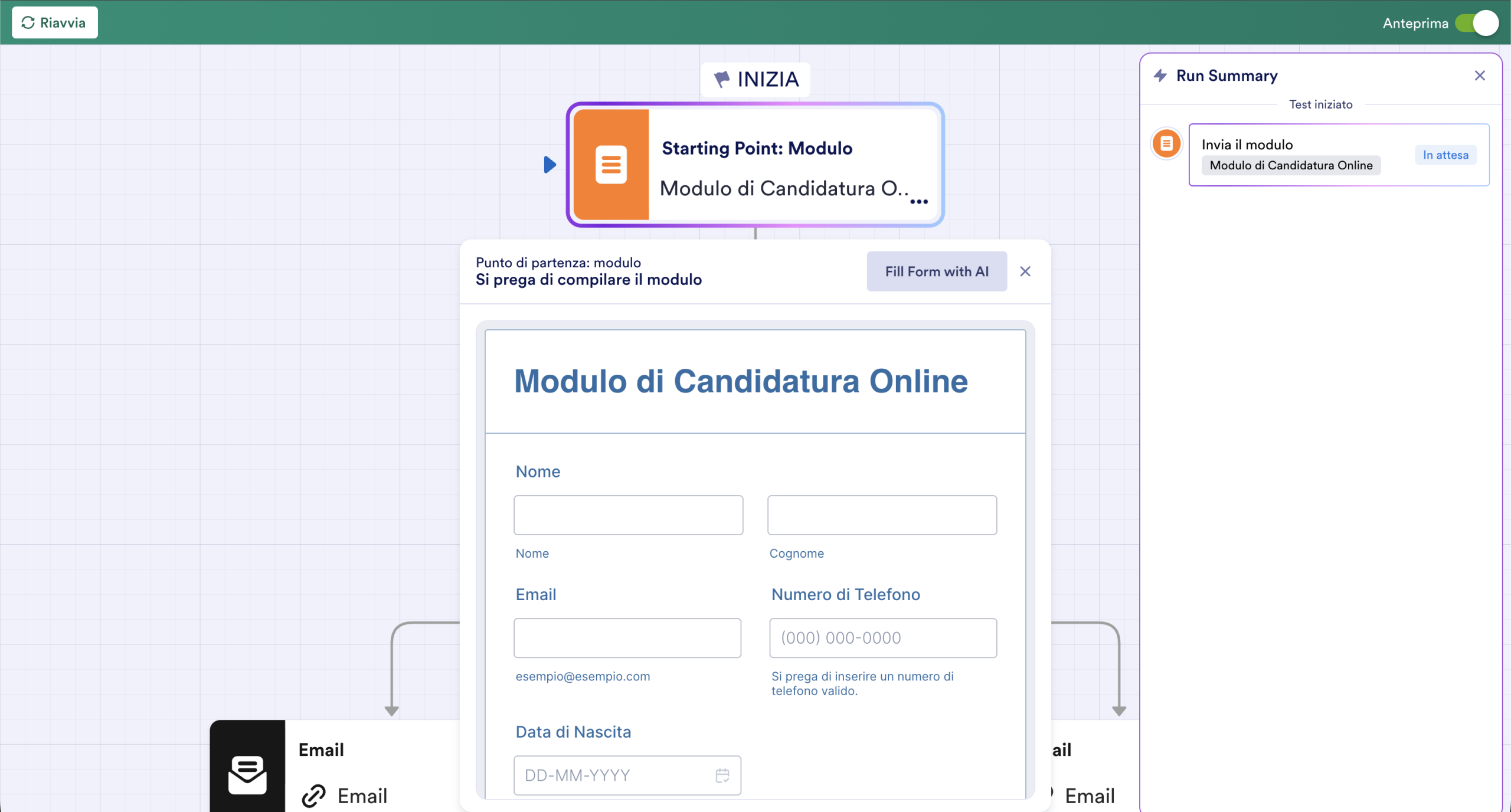
Task: Click the Si prega di compilare il modulo text
Action: click(588, 280)
